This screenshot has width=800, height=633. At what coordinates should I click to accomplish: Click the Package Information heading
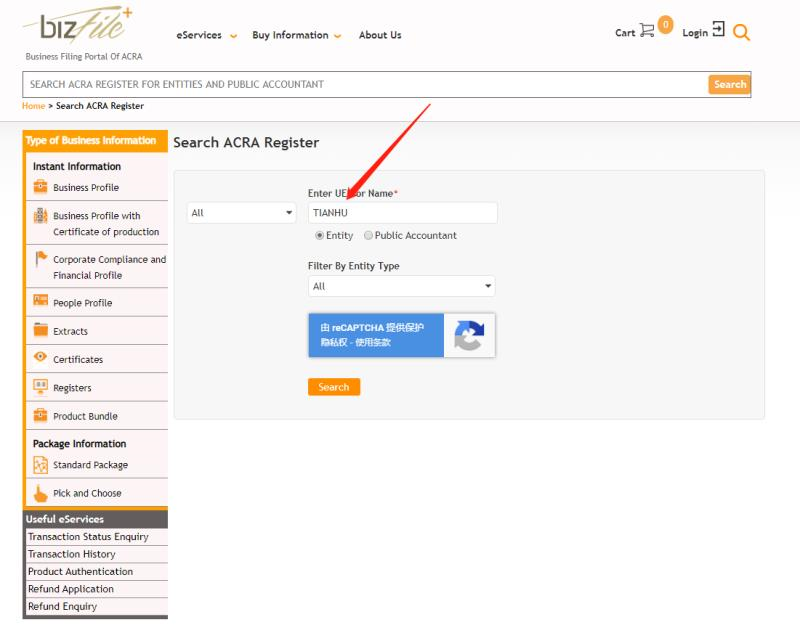click(x=79, y=444)
